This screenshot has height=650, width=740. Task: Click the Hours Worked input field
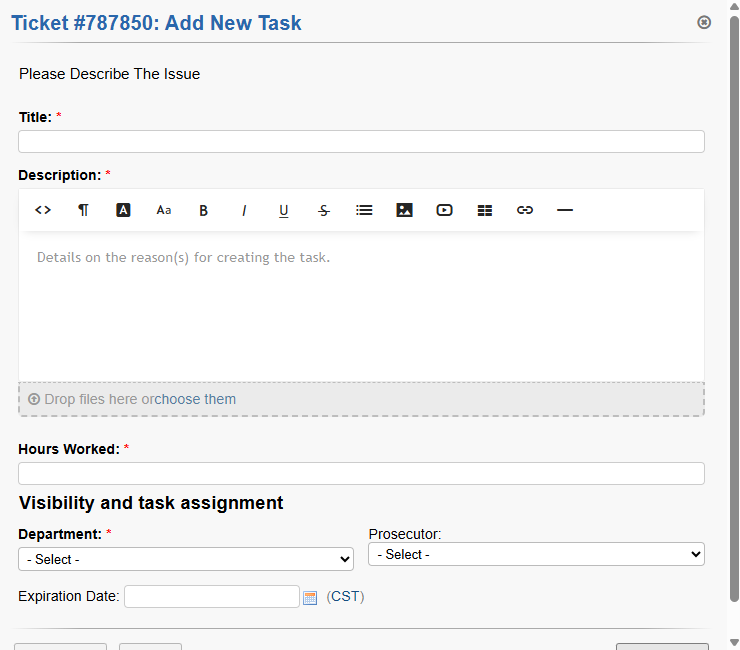[x=361, y=474]
